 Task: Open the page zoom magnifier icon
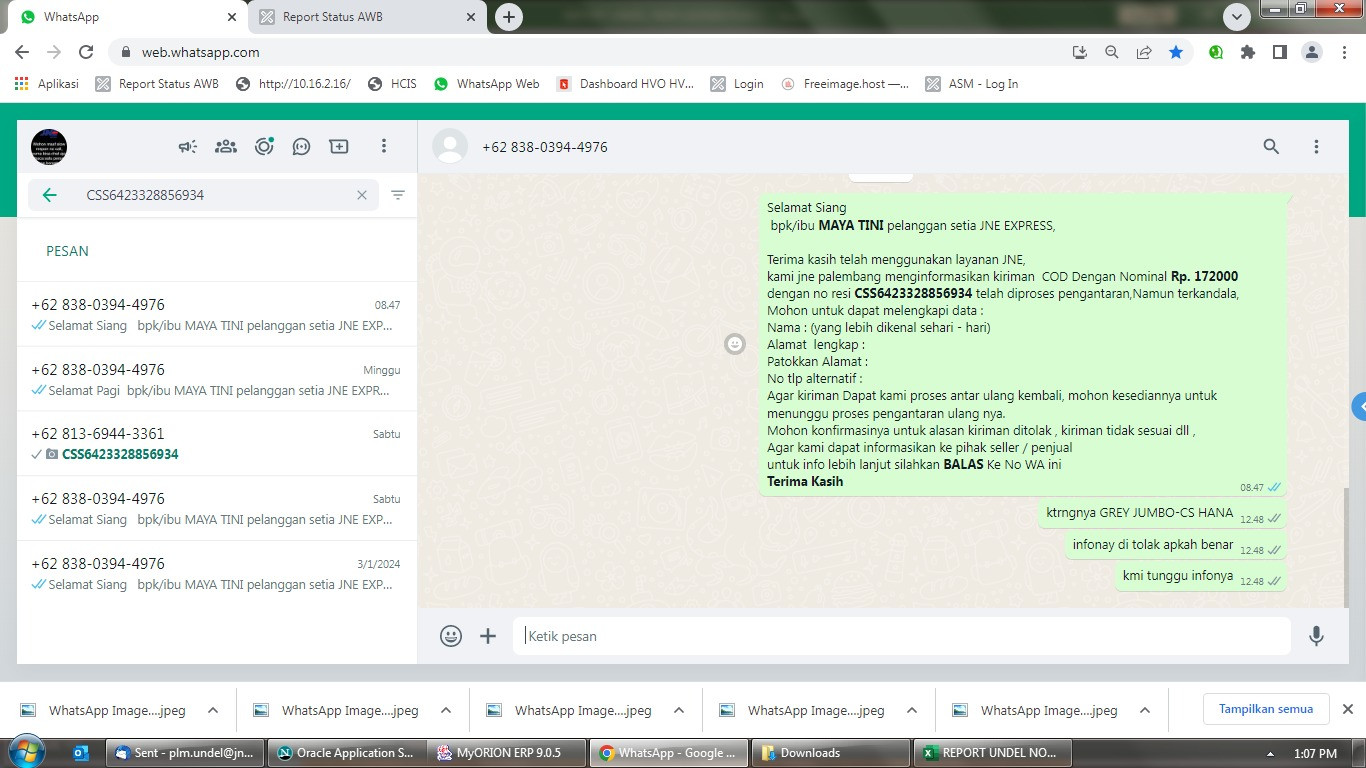coord(1112,52)
